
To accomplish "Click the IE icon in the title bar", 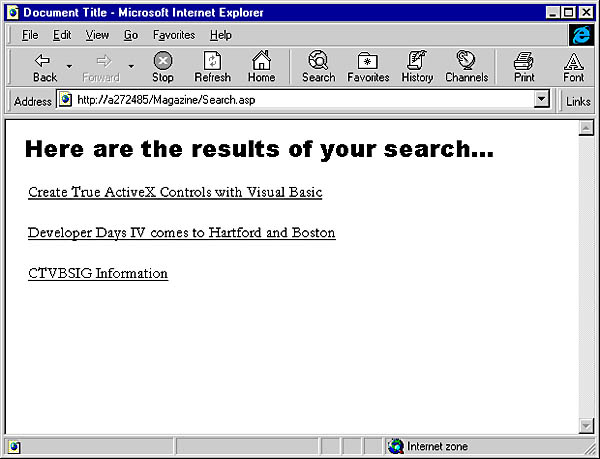I will 13,12.
